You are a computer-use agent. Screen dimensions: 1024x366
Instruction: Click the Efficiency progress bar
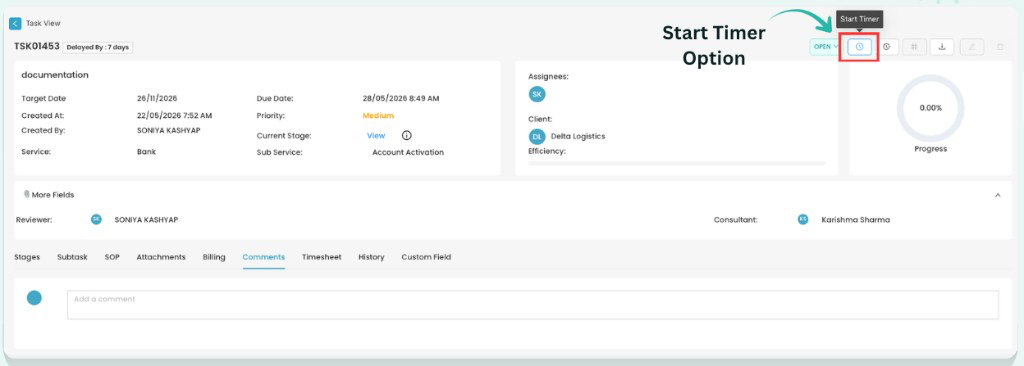[677, 163]
